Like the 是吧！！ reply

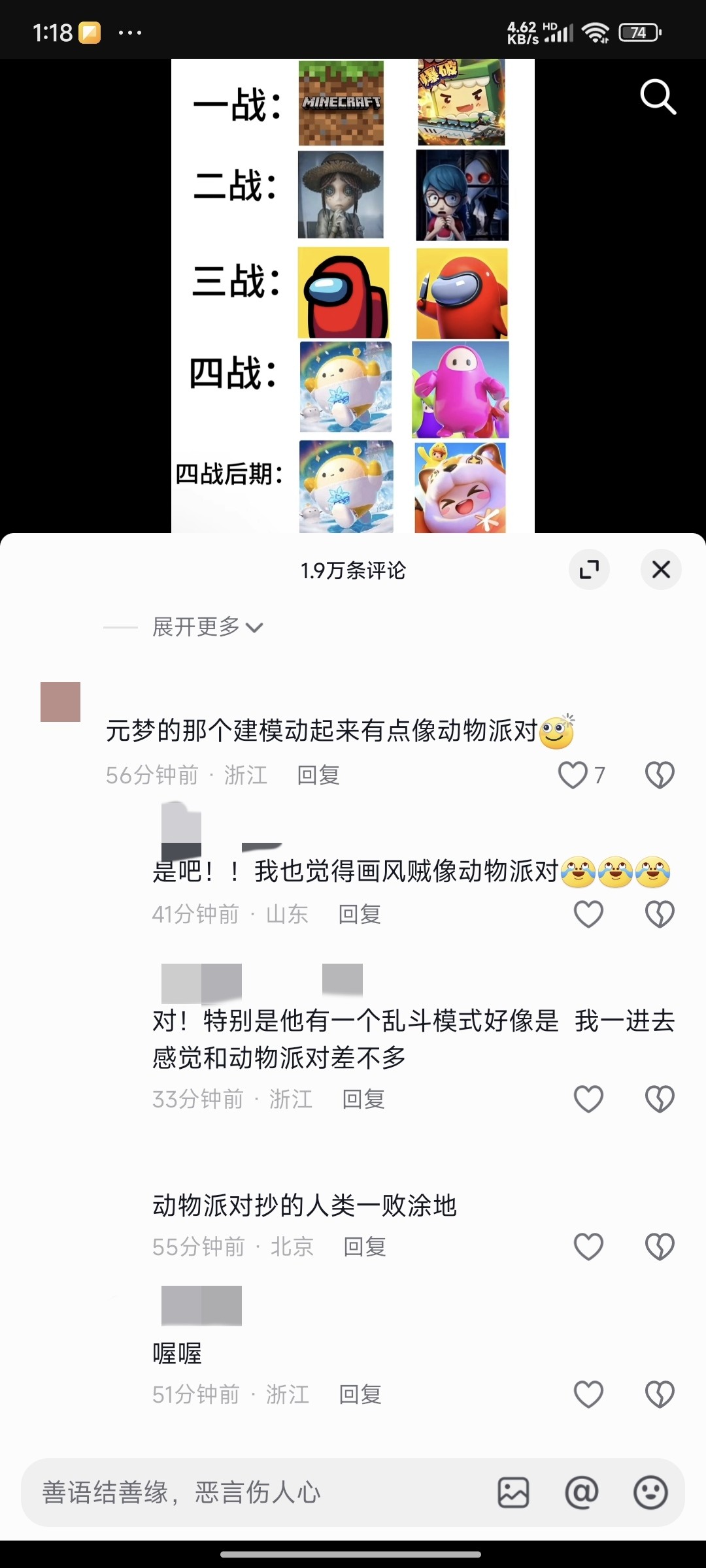pyautogui.click(x=588, y=914)
